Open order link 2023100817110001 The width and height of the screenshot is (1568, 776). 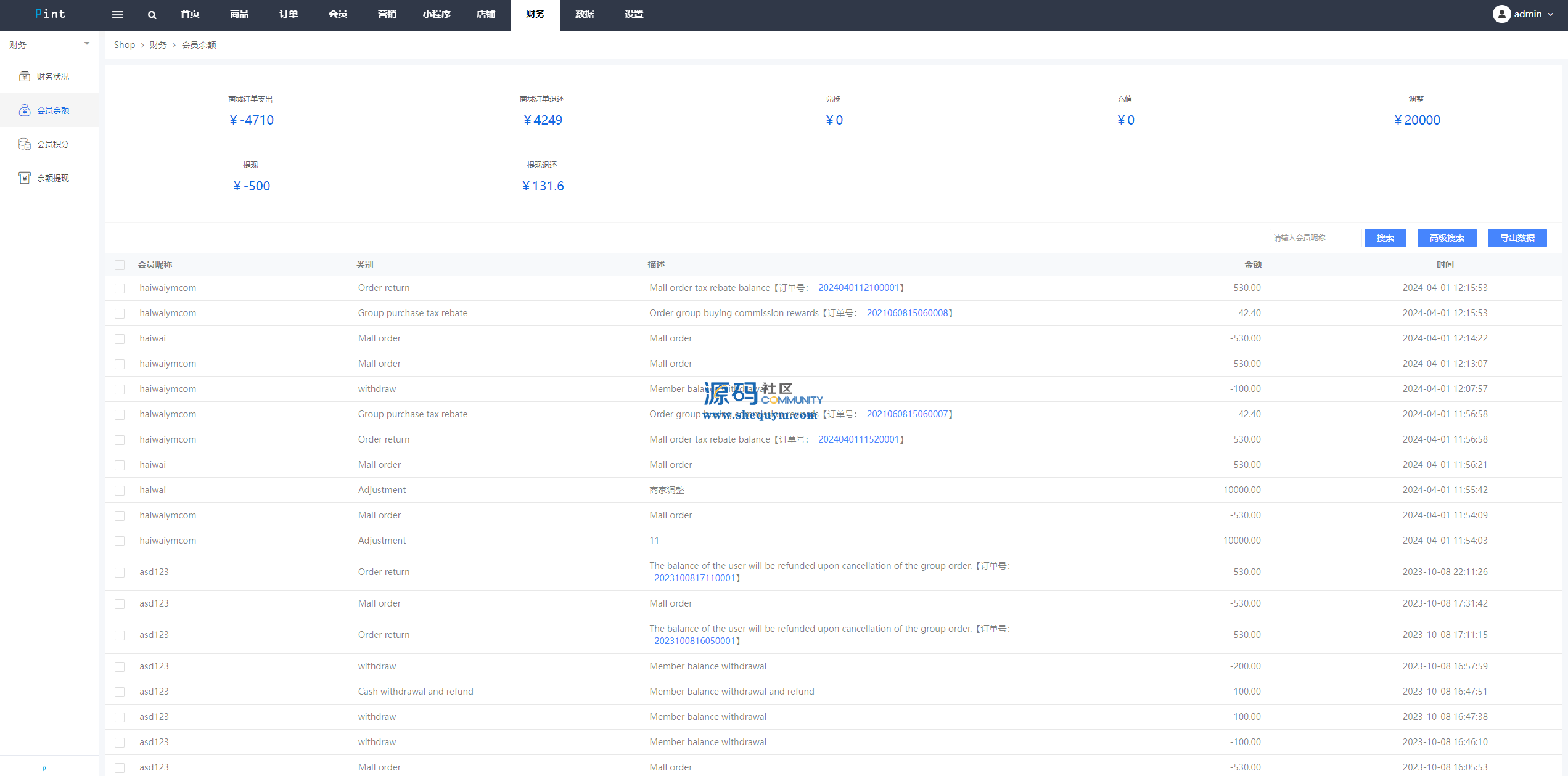[694, 578]
